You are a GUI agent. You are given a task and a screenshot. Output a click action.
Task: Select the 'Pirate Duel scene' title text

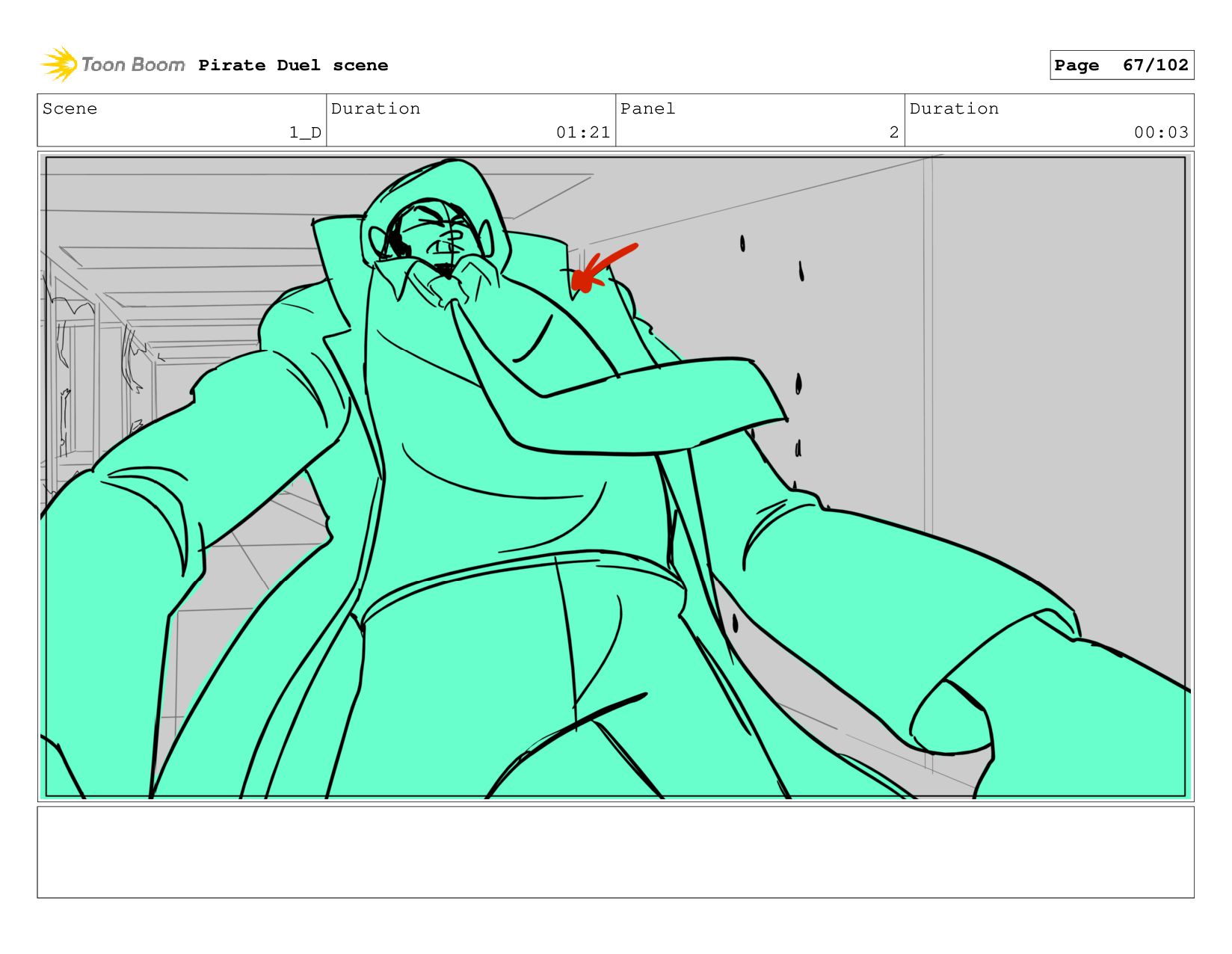click(x=293, y=65)
